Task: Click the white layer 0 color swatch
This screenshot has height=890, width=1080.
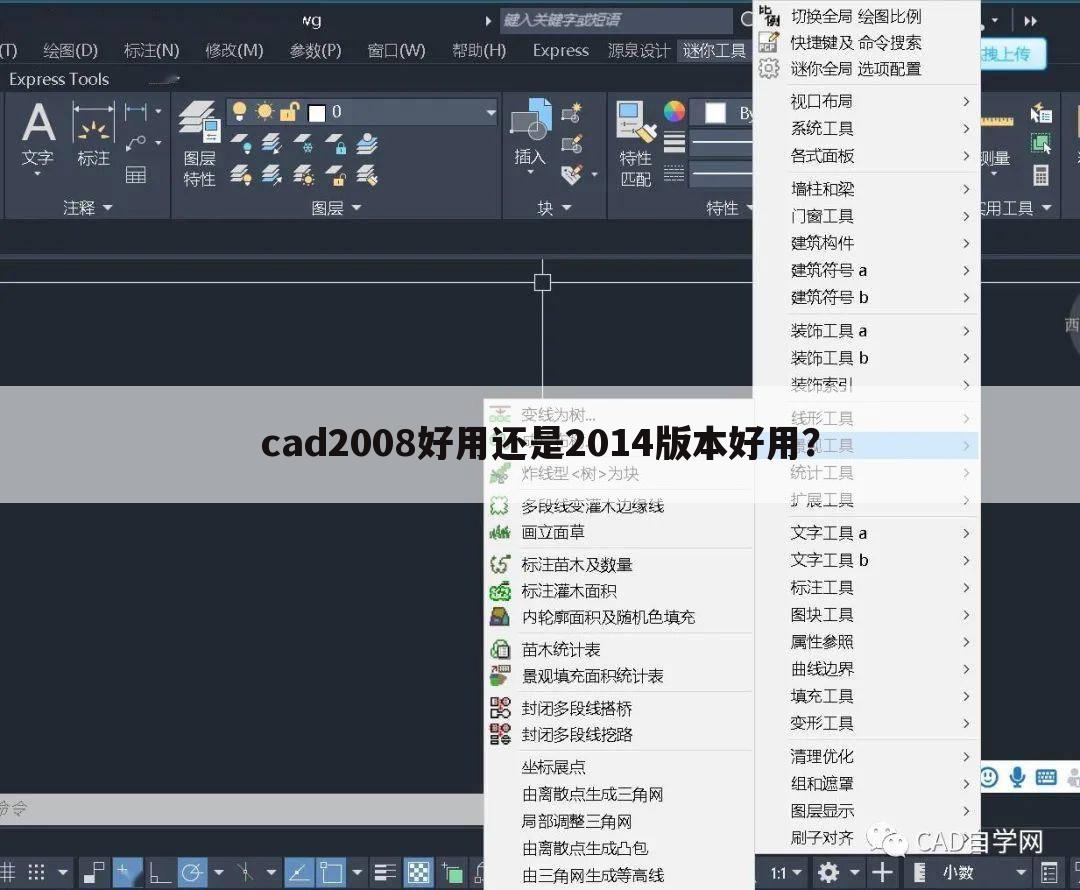Action: click(x=317, y=112)
